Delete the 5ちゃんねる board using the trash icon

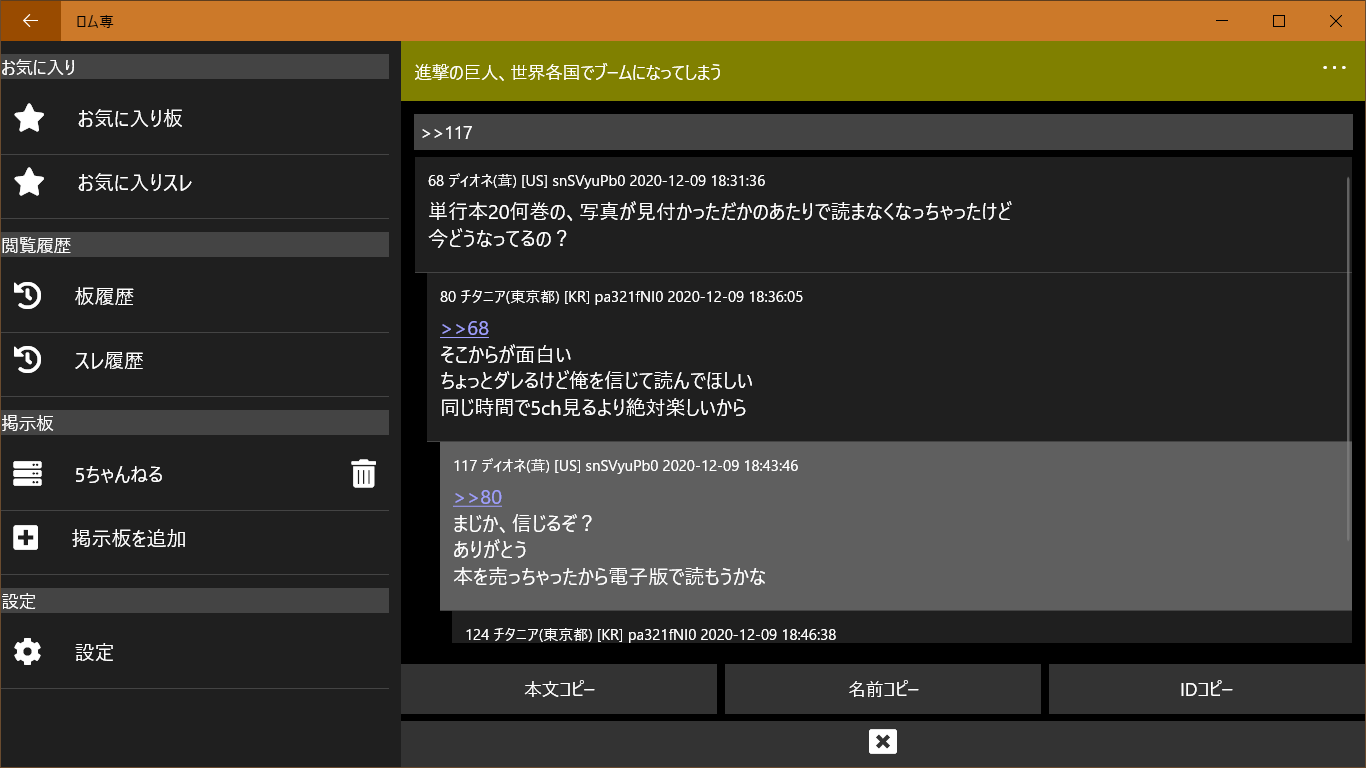point(363,473)
